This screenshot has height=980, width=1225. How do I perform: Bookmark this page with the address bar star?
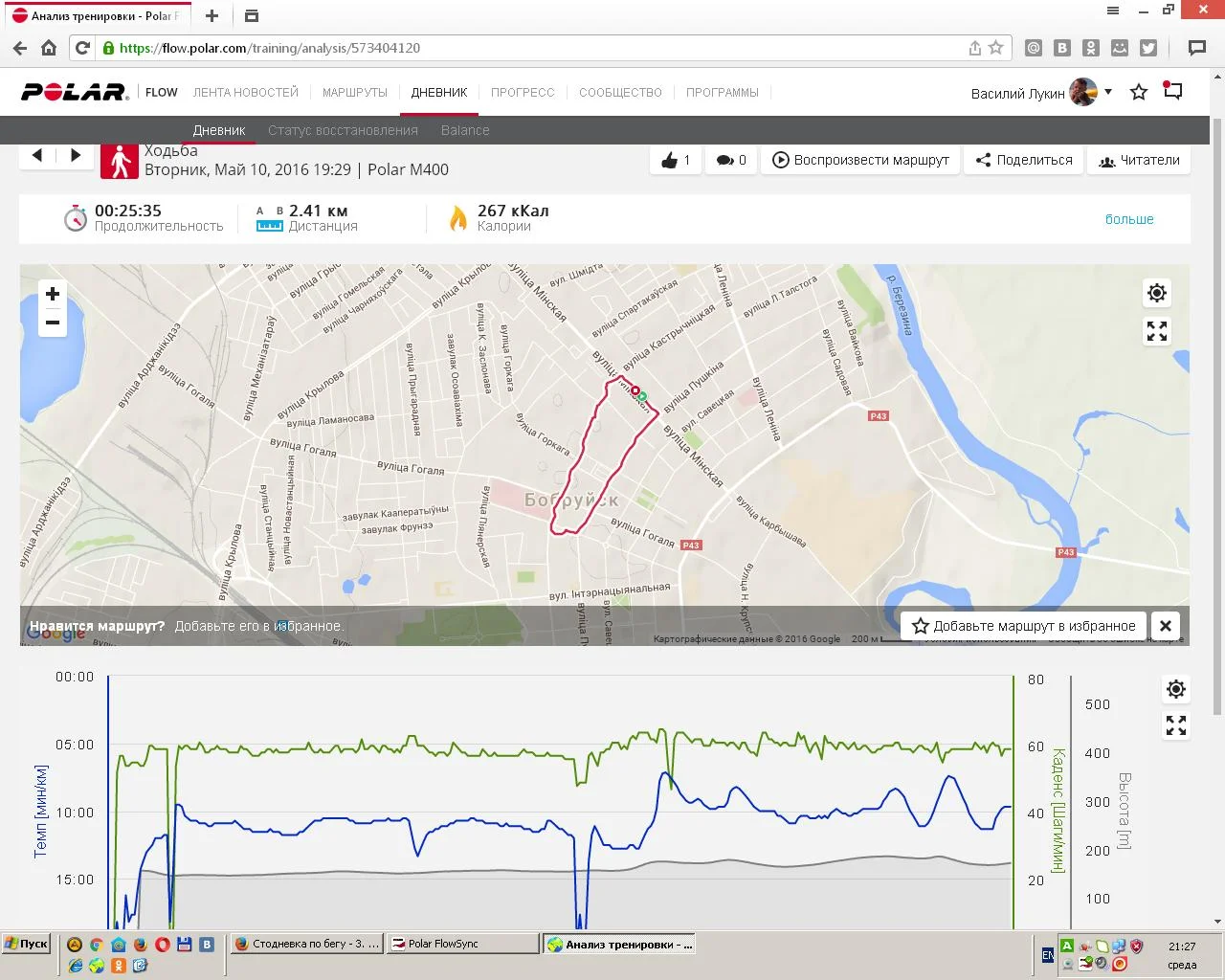996,48
